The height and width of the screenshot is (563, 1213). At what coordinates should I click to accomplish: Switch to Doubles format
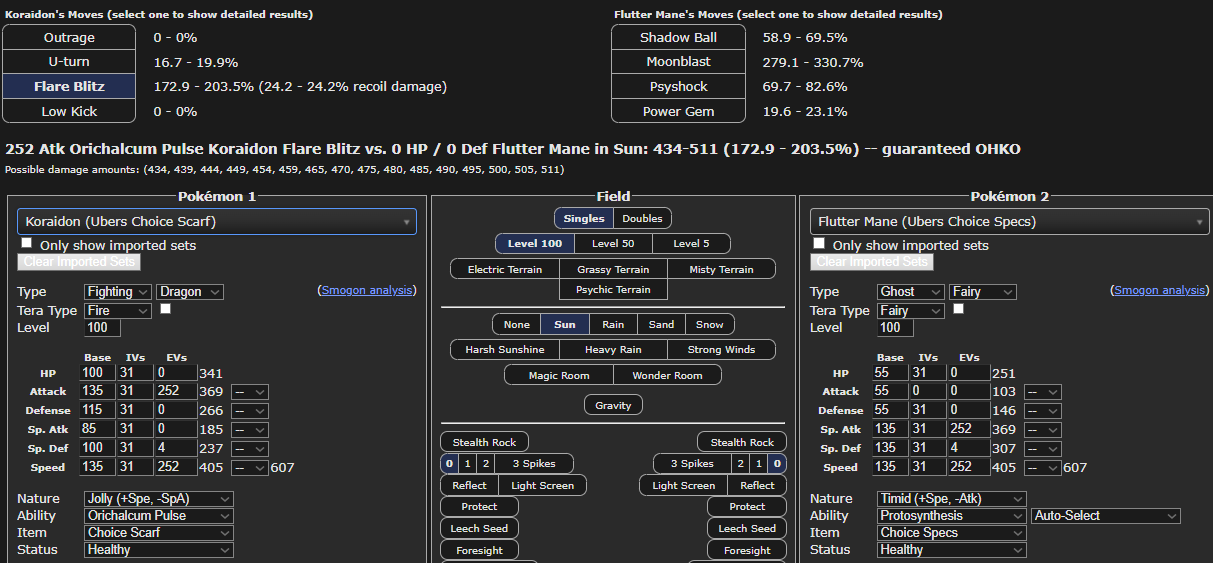[x=642, y=218]
